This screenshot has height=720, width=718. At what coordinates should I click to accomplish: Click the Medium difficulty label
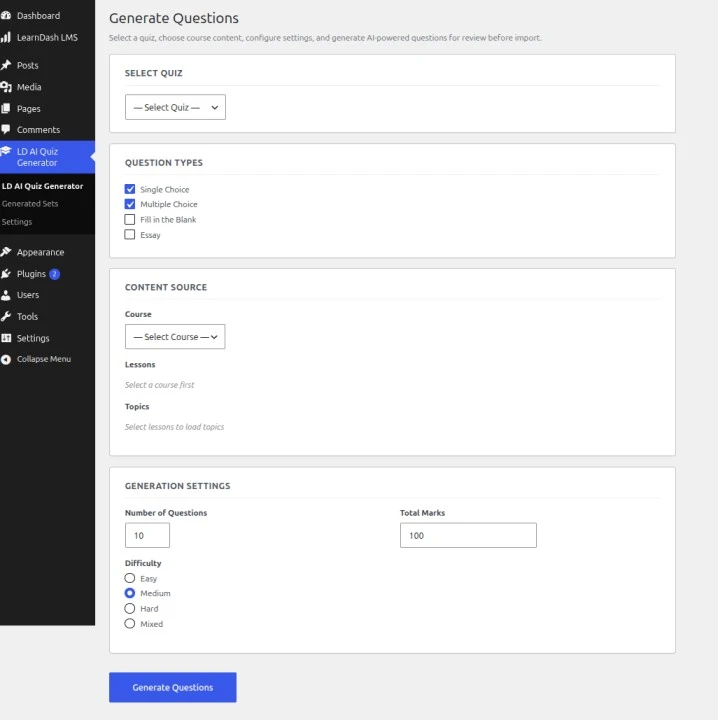tap(155, 593)
